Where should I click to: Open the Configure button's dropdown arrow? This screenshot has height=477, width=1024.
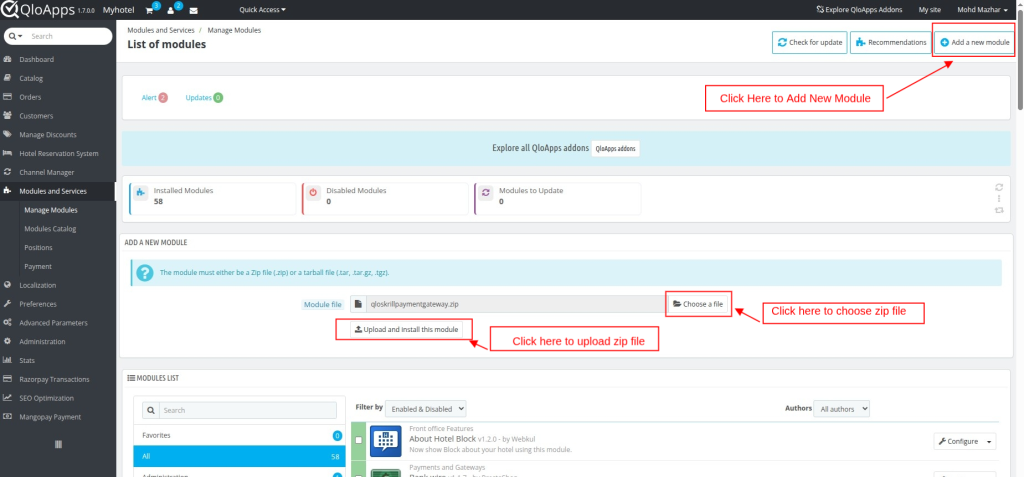[990, 441]
